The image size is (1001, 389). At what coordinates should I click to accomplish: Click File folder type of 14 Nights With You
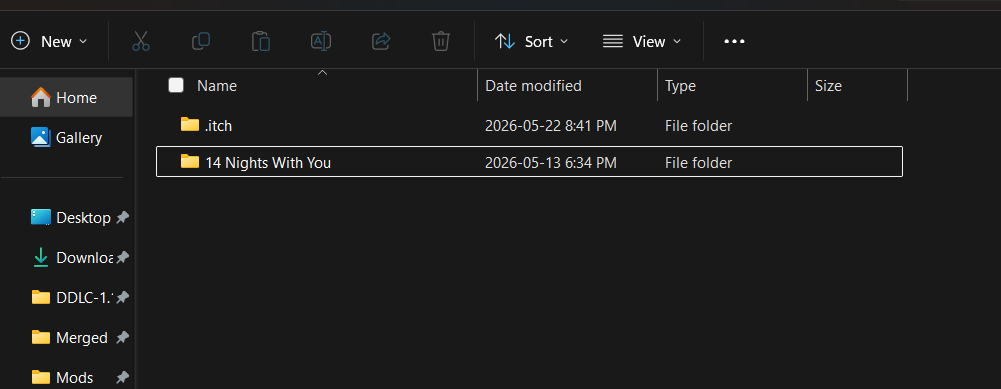(x=698, y=163)
